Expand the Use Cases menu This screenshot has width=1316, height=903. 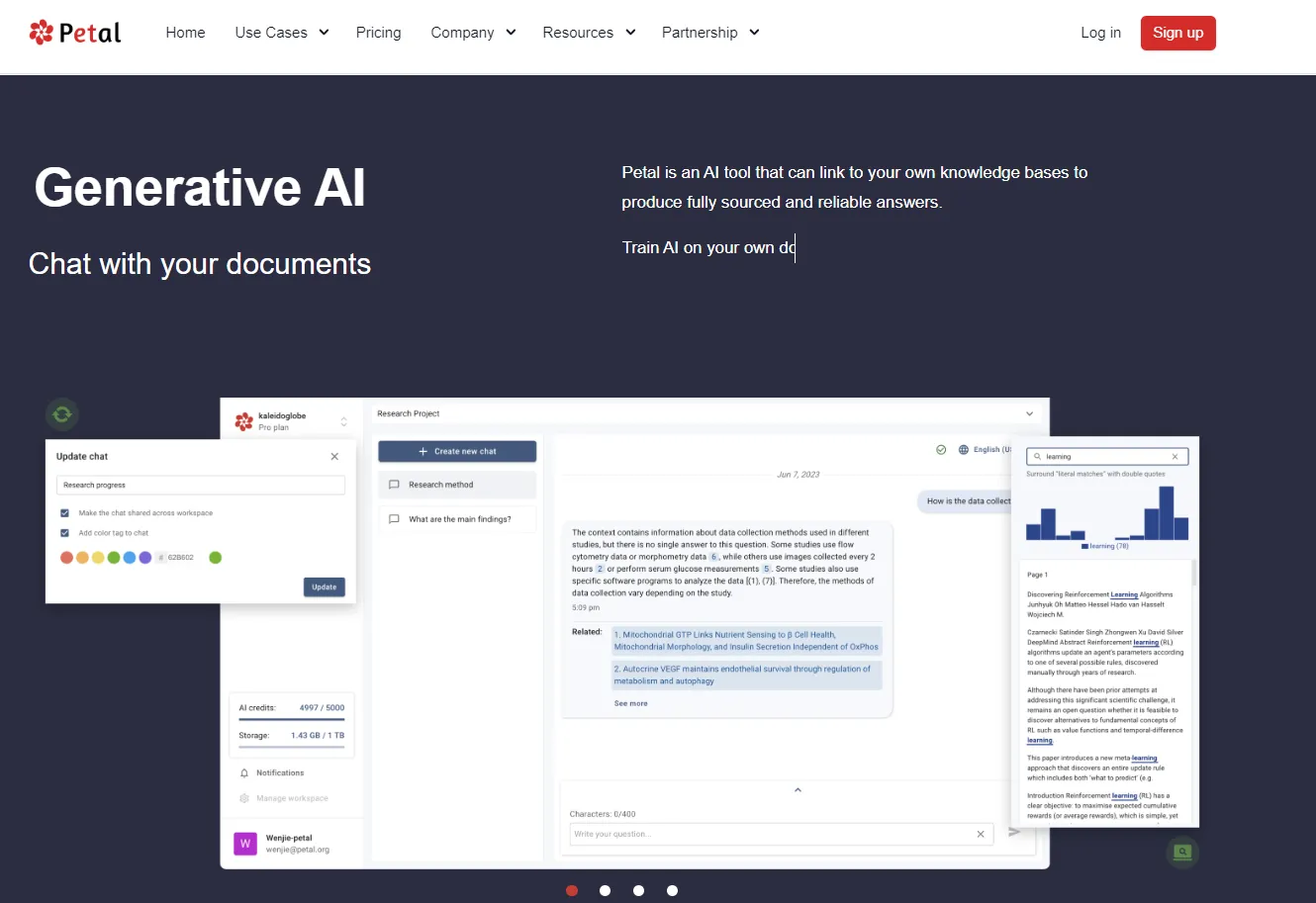(282, 33)
